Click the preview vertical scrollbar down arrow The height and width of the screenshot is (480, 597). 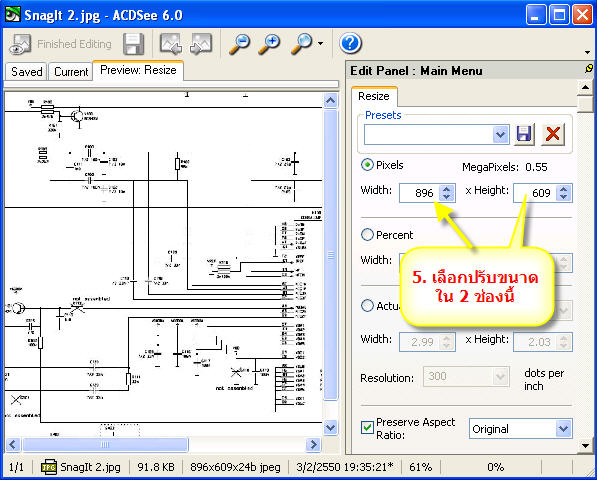[330, 427]
